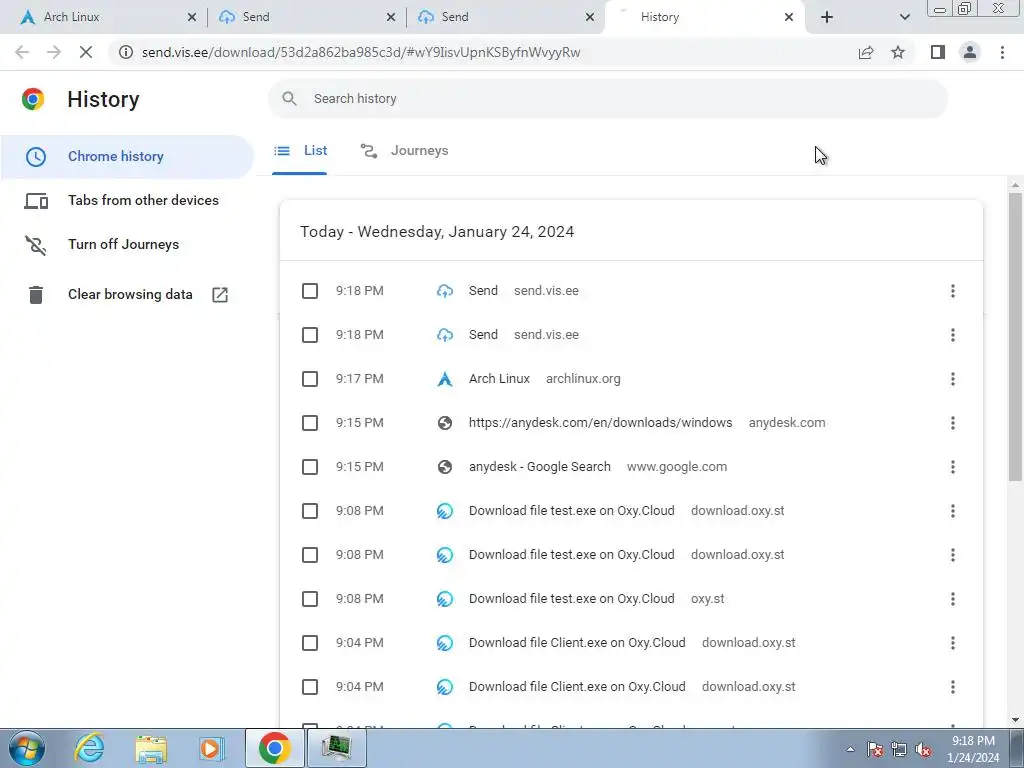Go back with the back arrow
1024x768 pixels.
22,52
